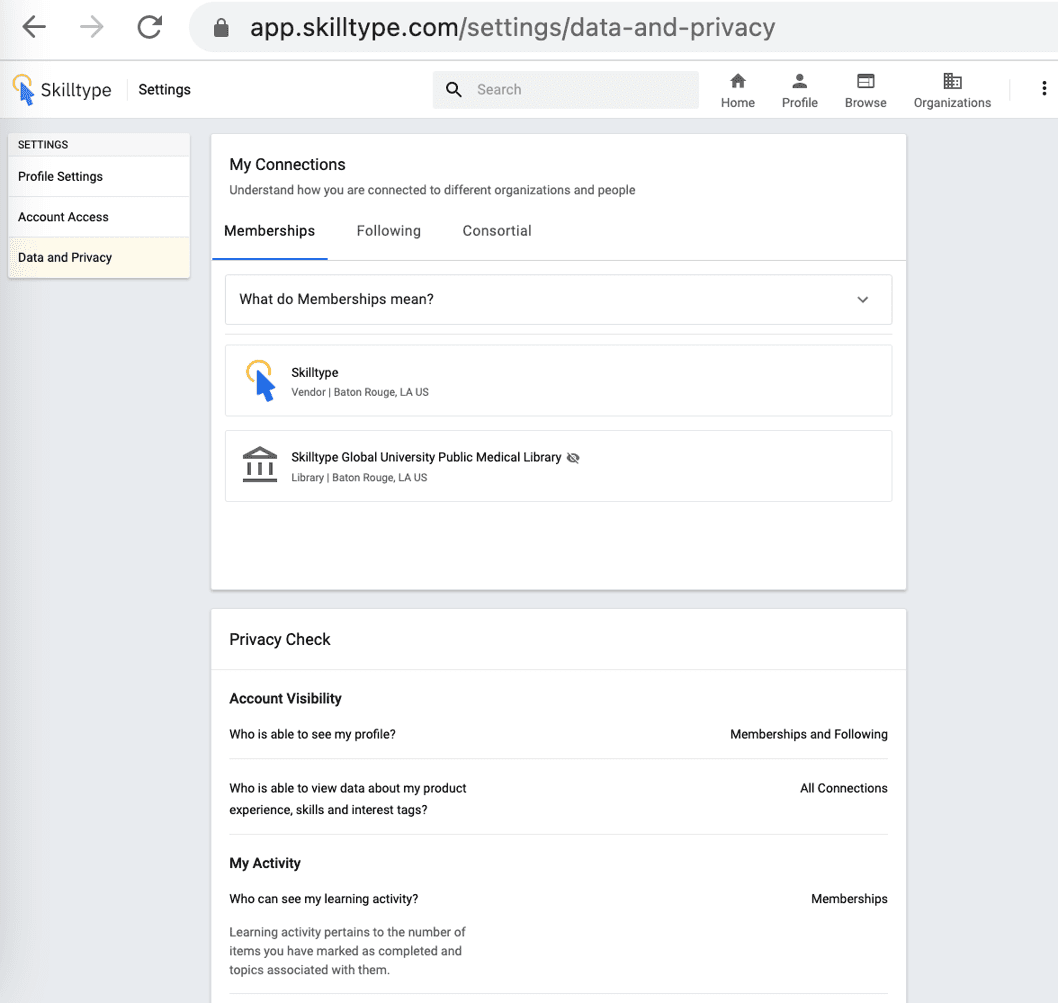Click the Settings label in header
The width and height of the screenshot is (1058, 1003).
165,90
